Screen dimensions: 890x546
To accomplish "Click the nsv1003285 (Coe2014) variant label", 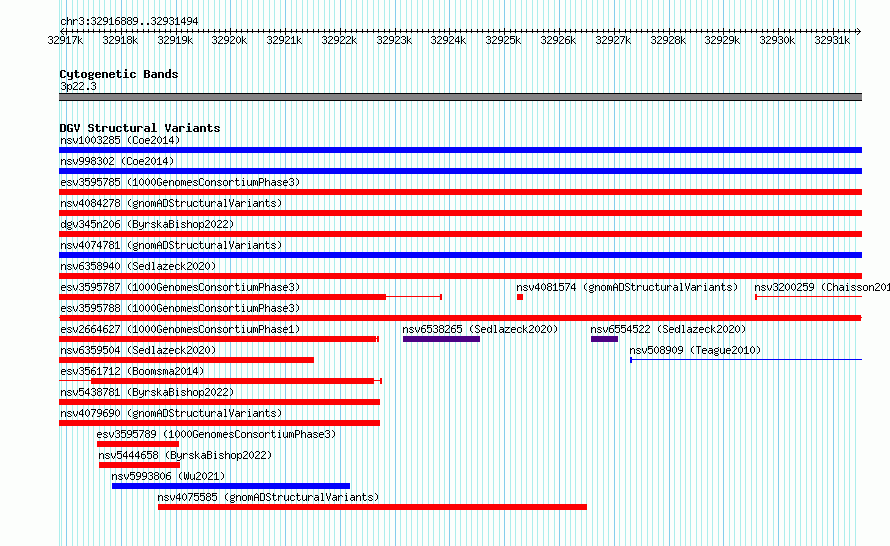I will [x=120, y=140].
